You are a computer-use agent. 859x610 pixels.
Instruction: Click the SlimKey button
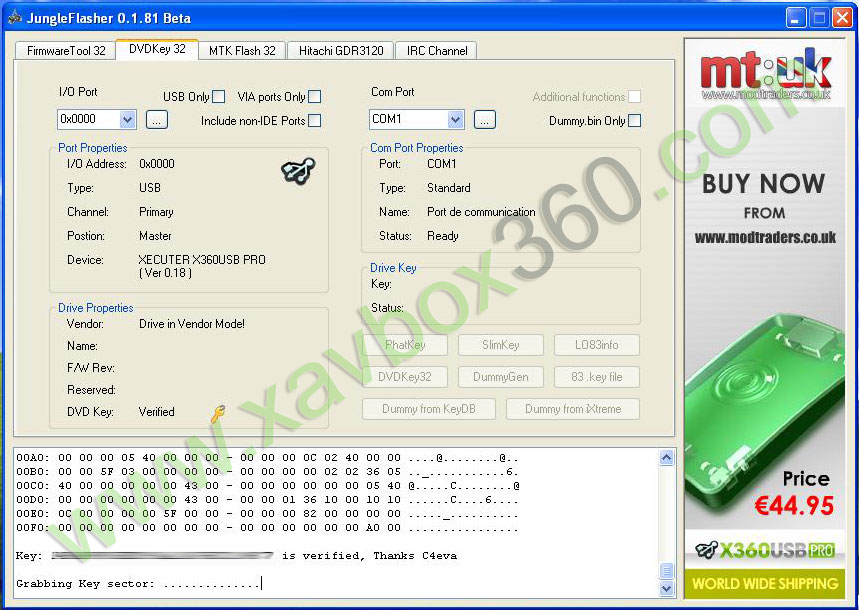[x=501, y=345]
